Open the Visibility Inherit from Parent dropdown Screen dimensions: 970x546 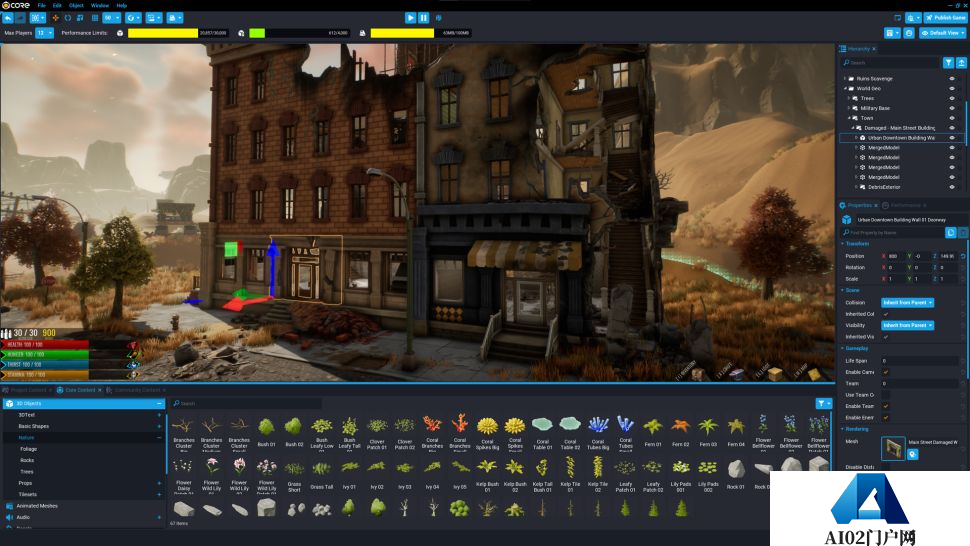click(908, 325)
